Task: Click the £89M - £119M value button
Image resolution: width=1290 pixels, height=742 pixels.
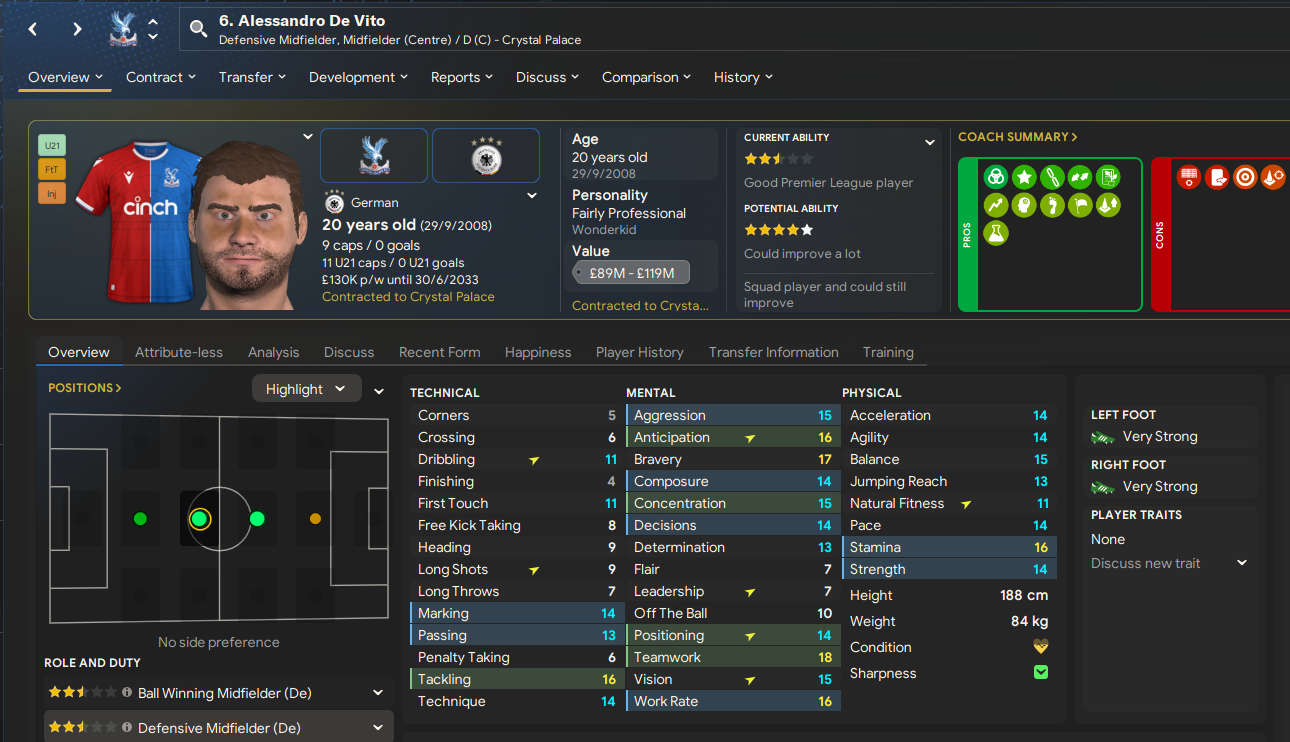Action: tap(630, 273)
